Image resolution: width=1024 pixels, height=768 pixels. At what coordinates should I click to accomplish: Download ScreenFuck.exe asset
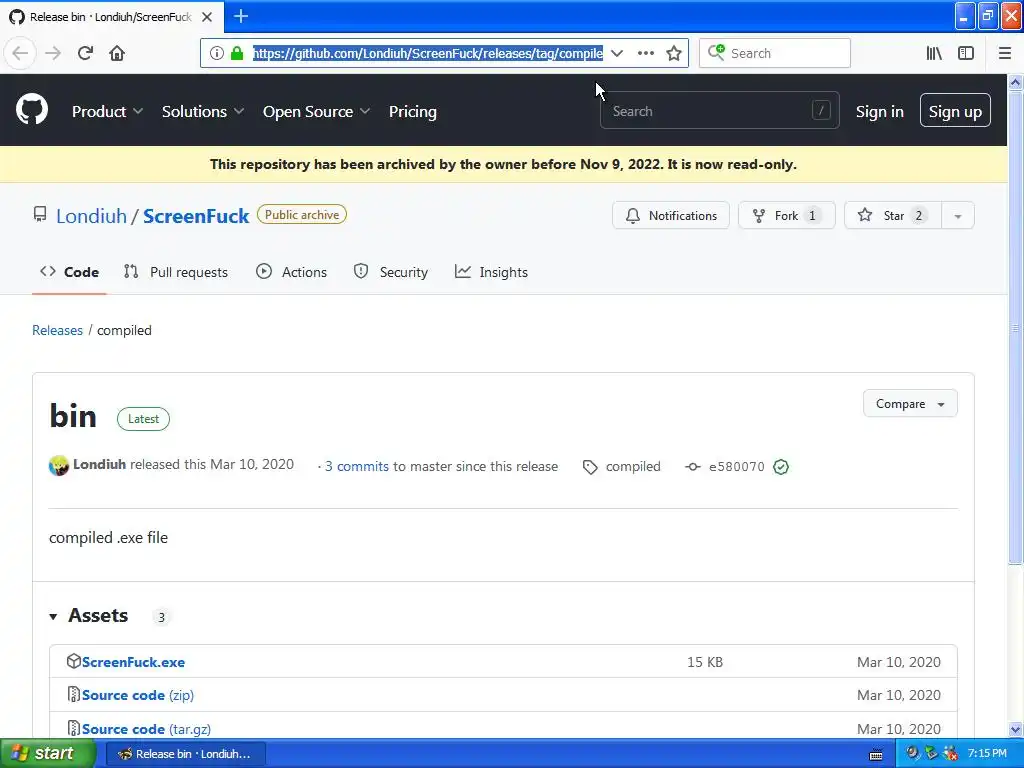[x=133, y=662]
